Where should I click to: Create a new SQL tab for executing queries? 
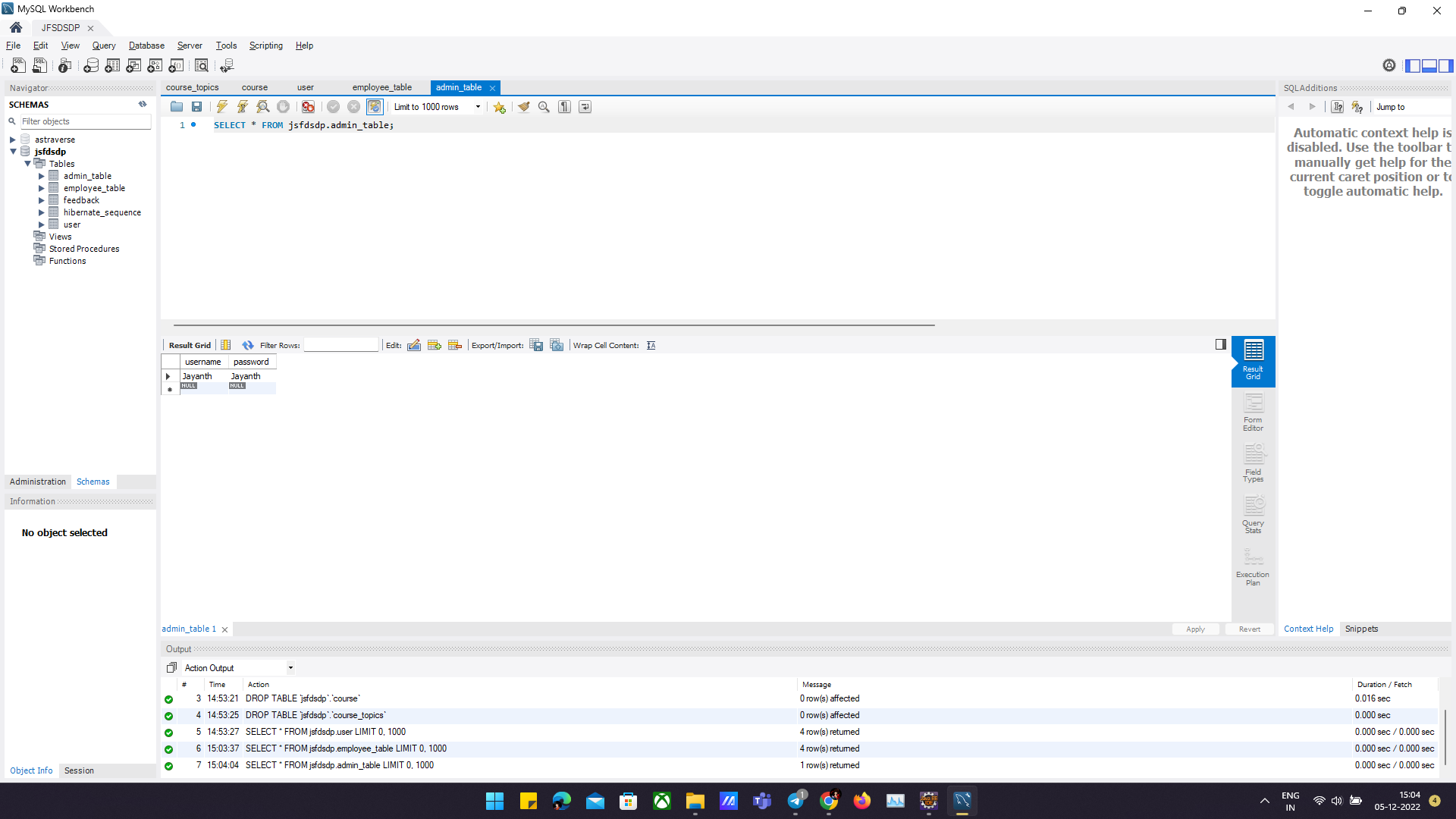coord(17,66)
